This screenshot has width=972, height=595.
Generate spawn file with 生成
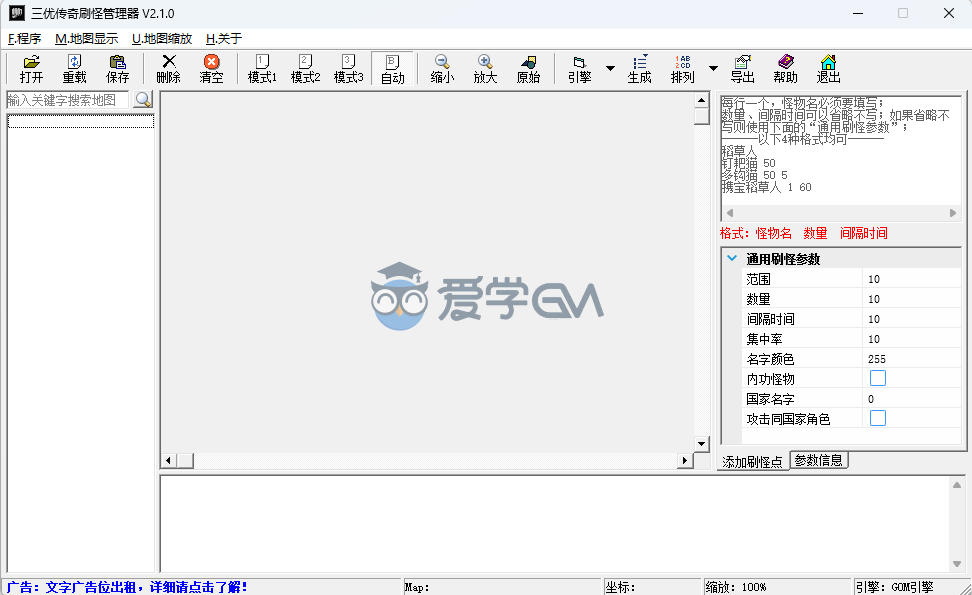[x=639, y=69]
